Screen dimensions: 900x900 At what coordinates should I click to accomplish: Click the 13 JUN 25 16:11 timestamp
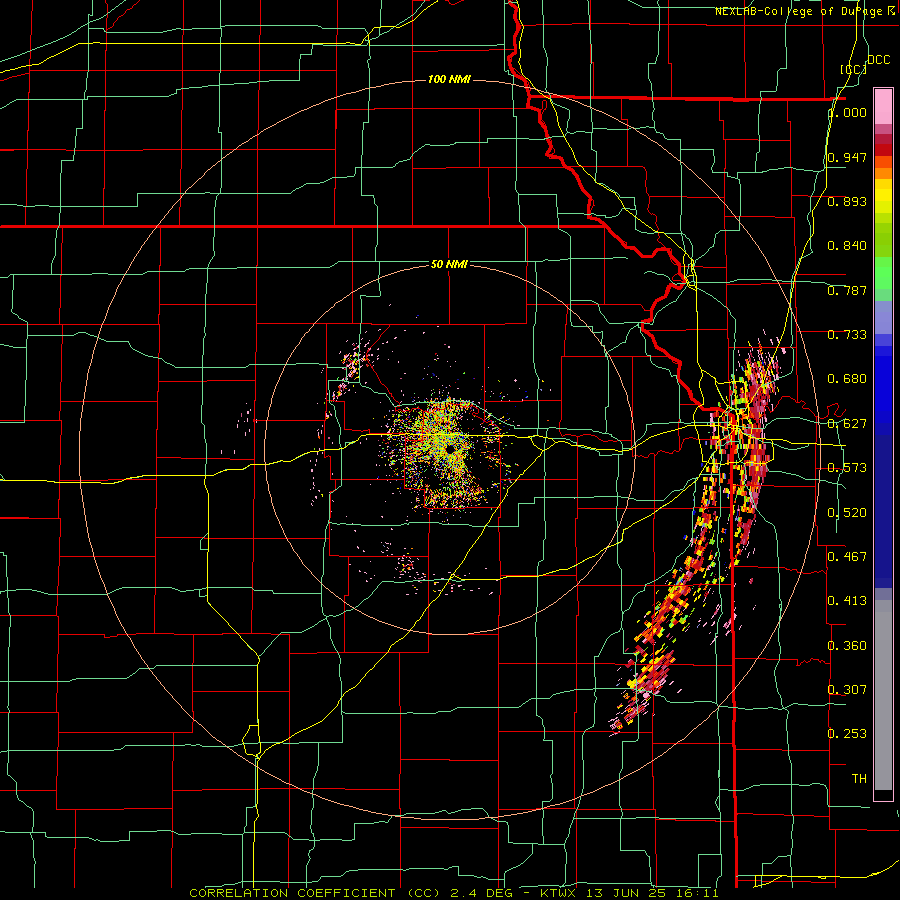tap(651, 893)
